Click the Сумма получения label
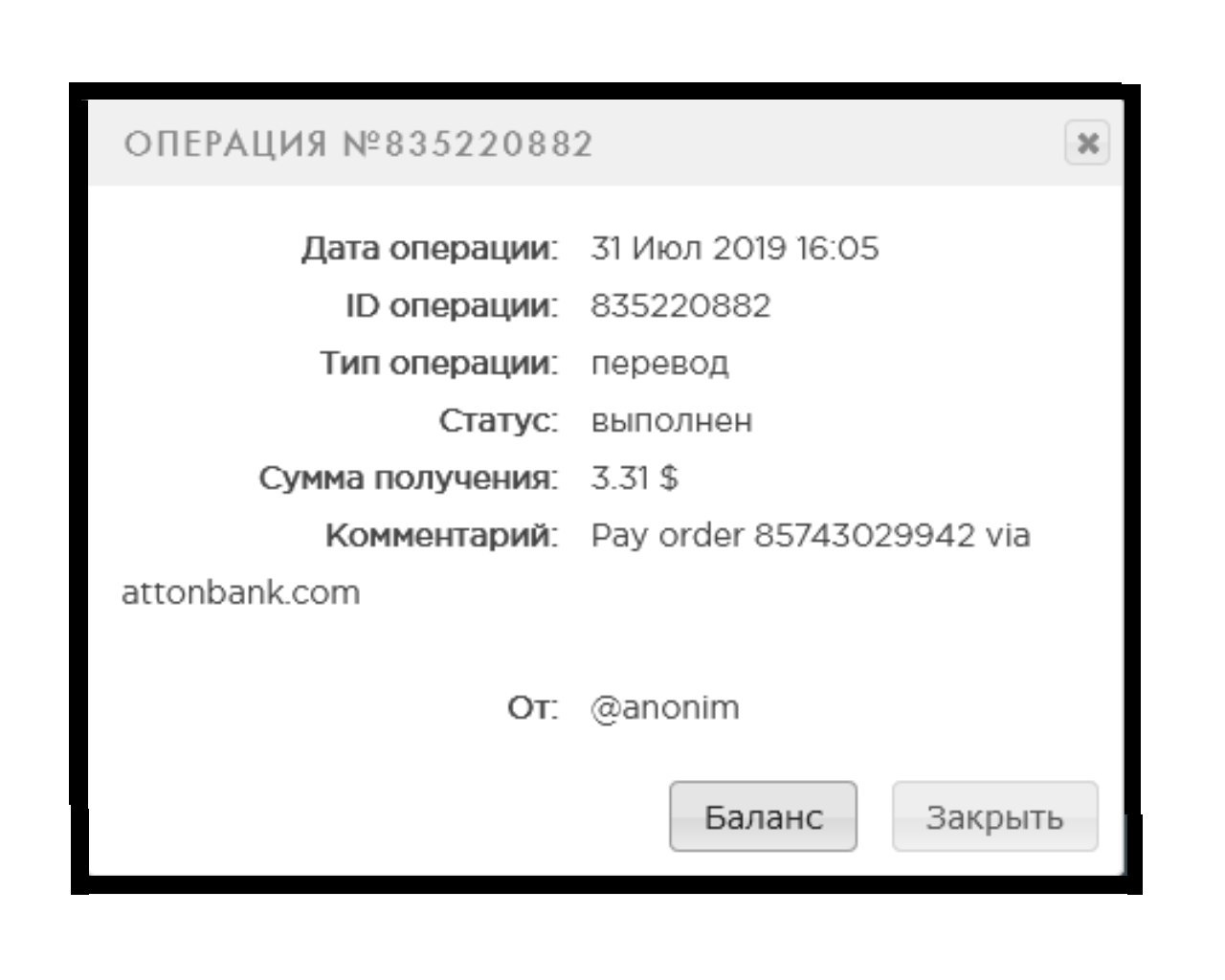This screenshot has height=980, width=1225. tap(408, 479)
